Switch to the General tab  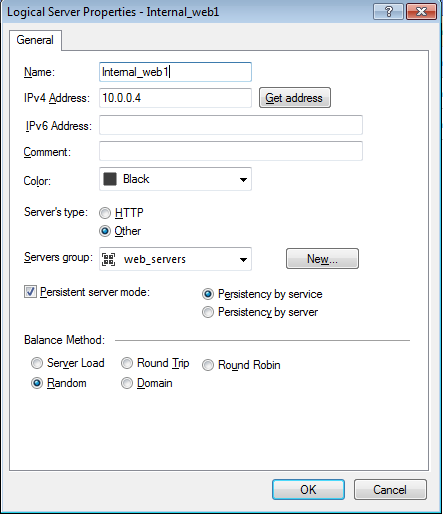35,40
